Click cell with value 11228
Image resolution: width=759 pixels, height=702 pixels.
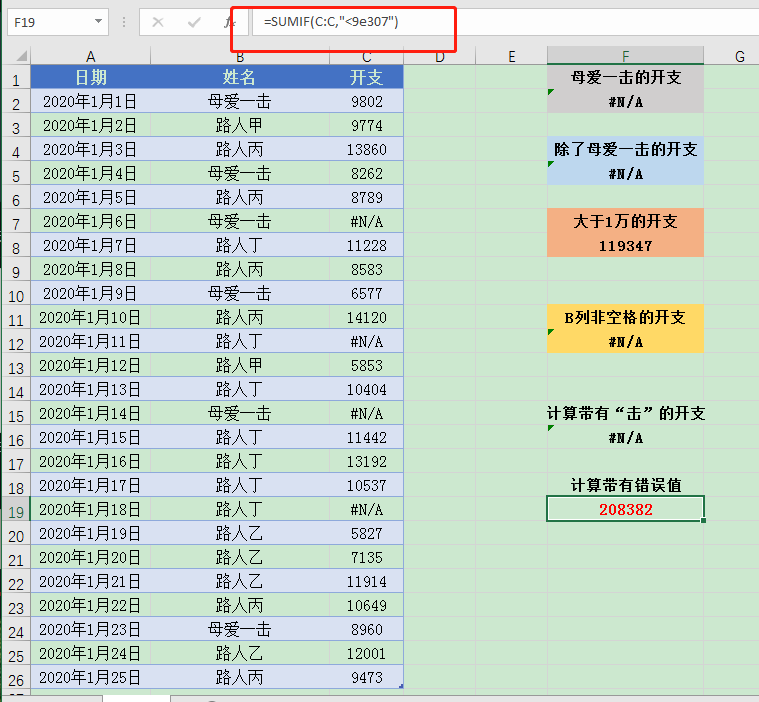366,245
